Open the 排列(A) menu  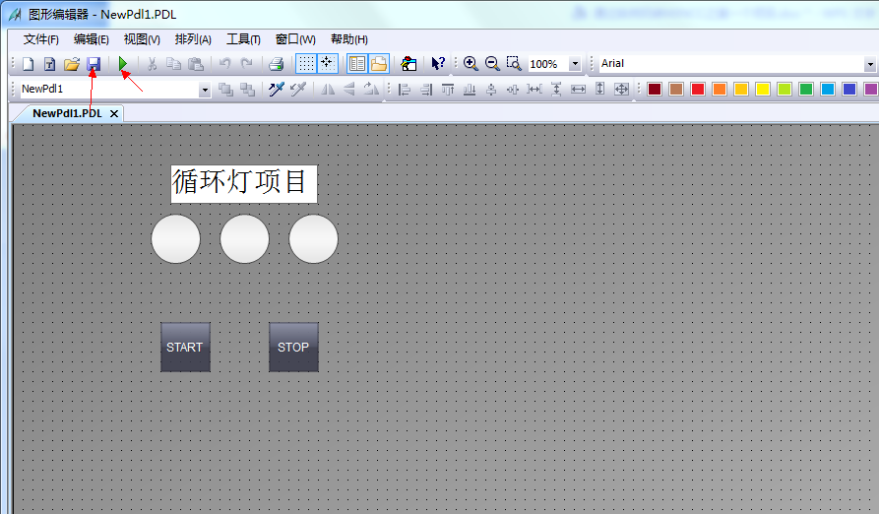(193, 39)
